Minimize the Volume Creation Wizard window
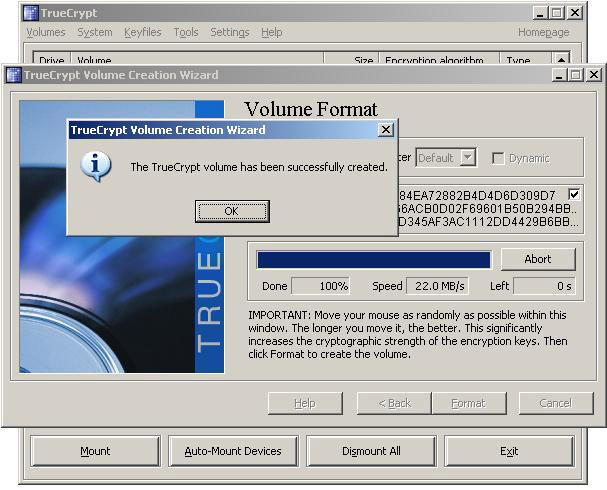607x490 pixels. coord(559,75)
